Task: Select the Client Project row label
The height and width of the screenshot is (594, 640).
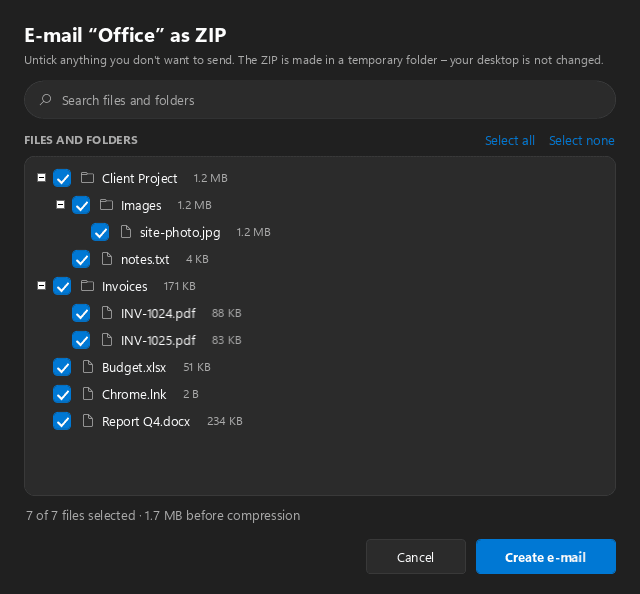Action: (140, 178)
